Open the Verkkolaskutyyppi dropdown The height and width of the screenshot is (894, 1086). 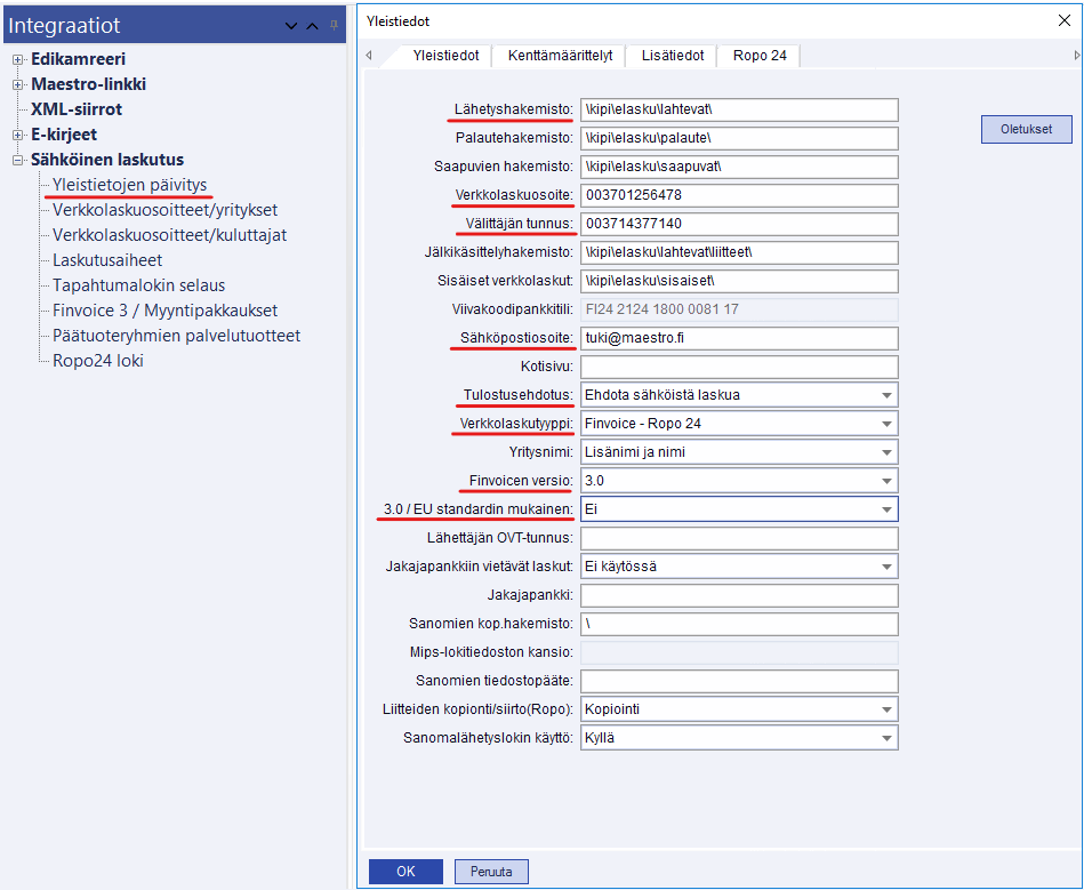(x=886, y=424)
